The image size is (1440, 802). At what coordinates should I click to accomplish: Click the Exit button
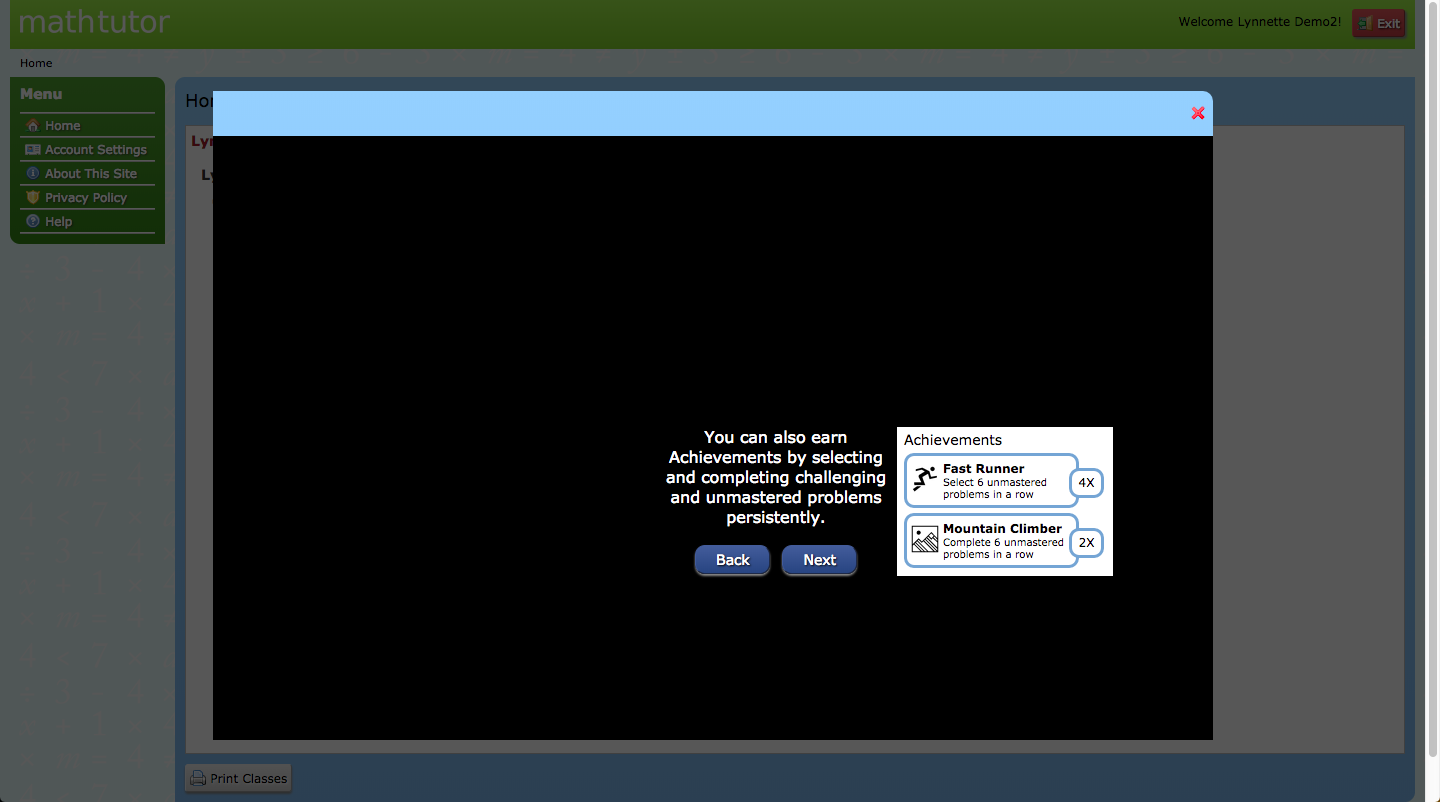point(1379,23)
